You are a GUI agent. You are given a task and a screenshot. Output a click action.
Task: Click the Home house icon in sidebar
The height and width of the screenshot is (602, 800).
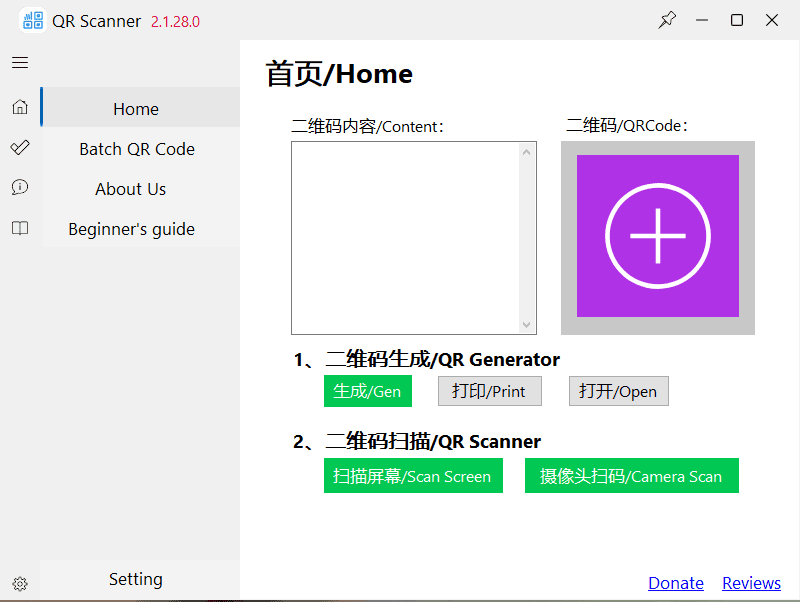point(20,107)
